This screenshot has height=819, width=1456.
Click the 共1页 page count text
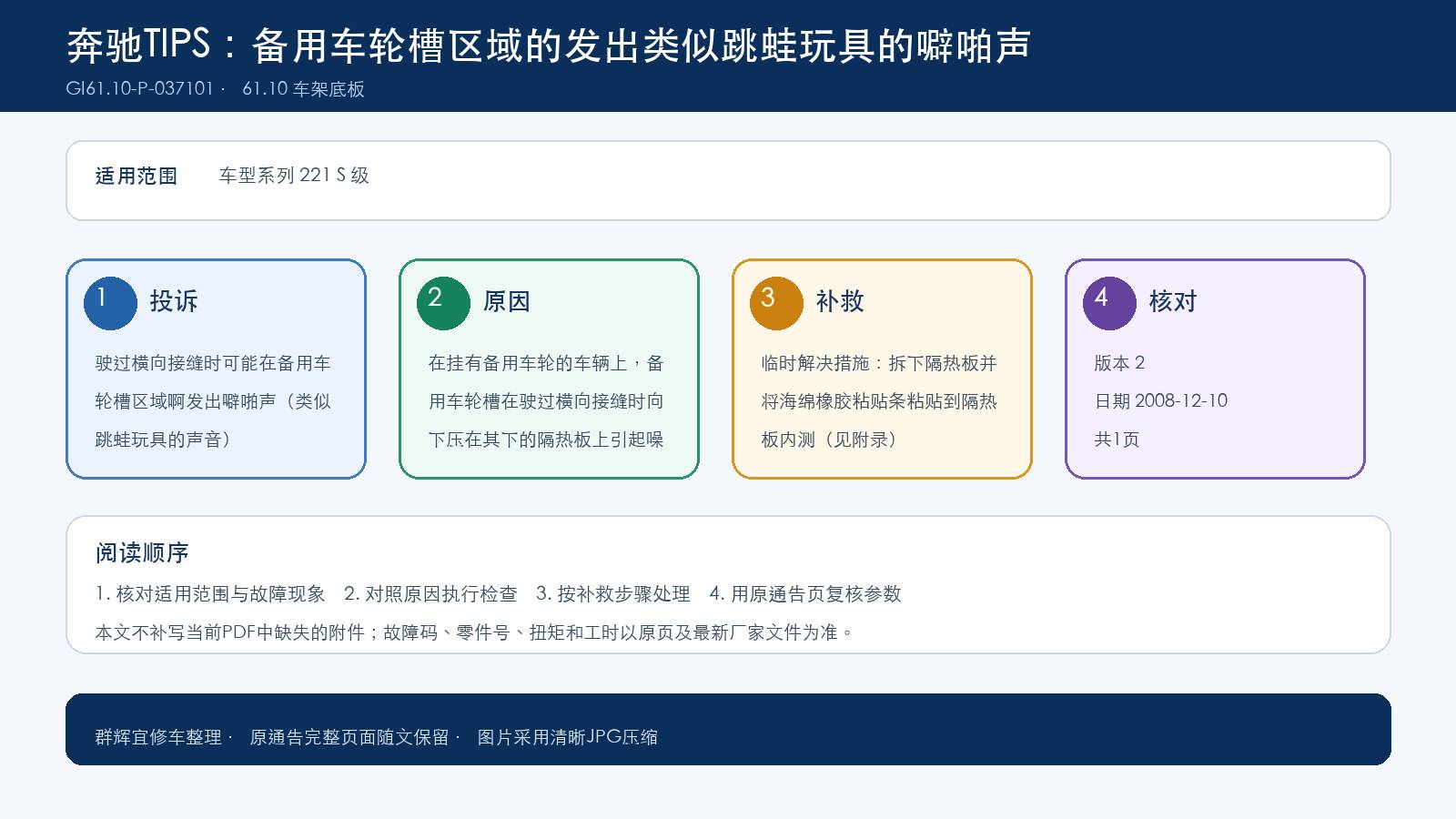[x=1117, y=440]
